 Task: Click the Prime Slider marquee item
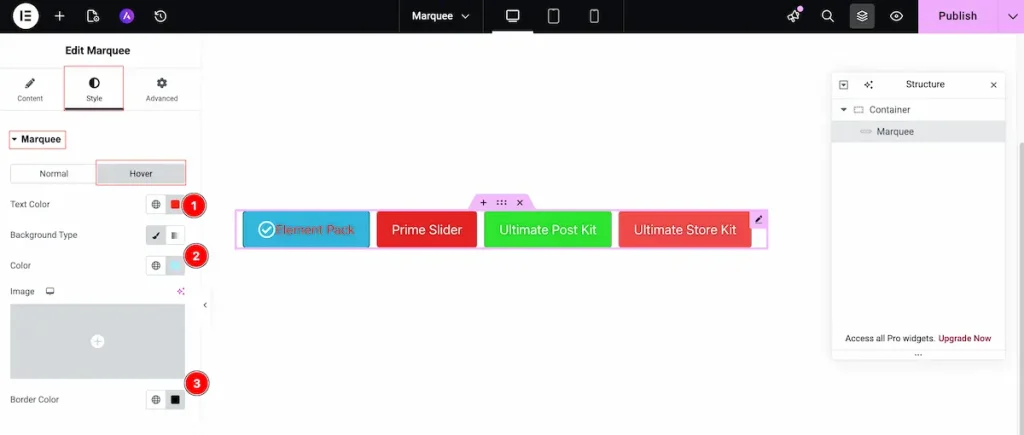point(427,229)
